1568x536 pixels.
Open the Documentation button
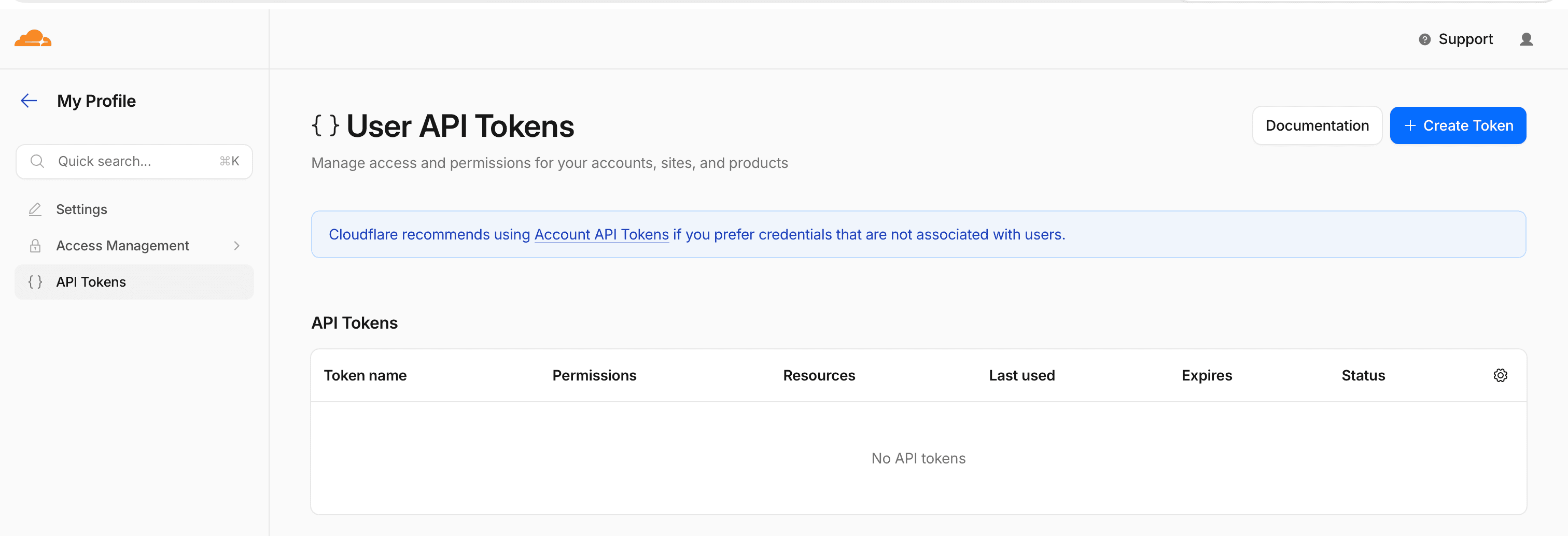tap(1317, 125)
